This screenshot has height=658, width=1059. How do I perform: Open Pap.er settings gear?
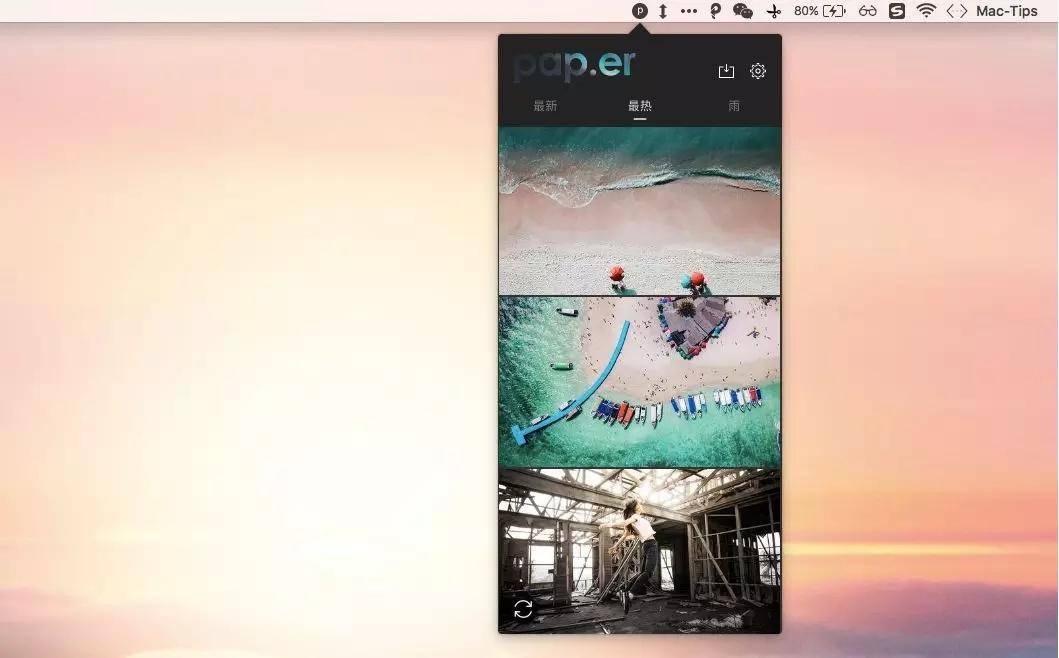pyautogui.click(x=758, y=71)
